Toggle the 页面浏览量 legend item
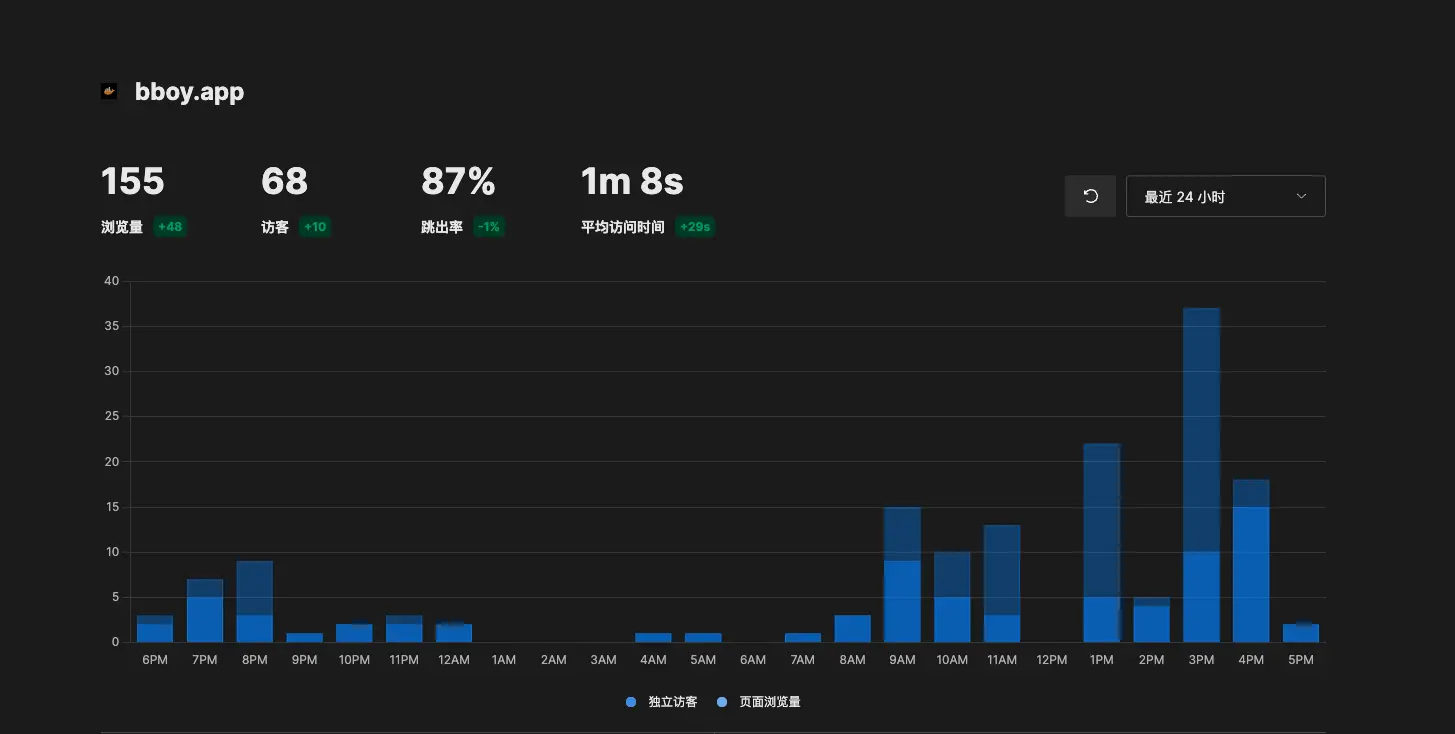Viewport: 1455px width, 734px height. (x=759, y=702)
